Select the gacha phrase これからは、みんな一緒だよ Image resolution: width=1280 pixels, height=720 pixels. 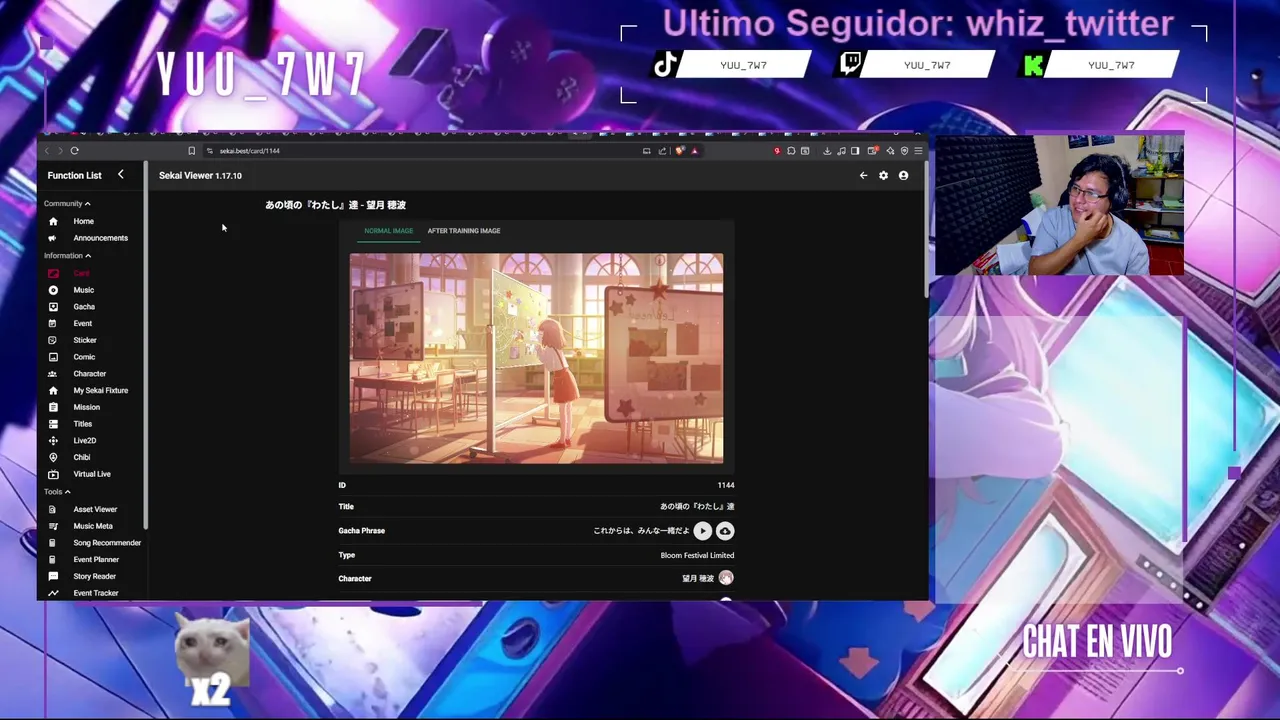641,531
